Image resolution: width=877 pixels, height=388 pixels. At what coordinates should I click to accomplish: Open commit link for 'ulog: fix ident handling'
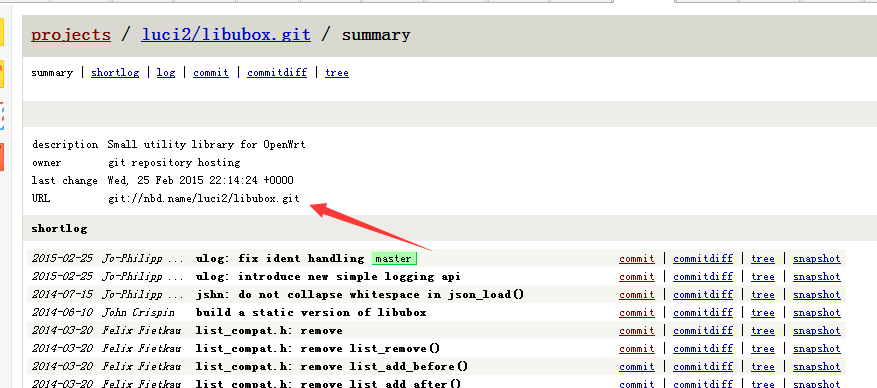coord(636,259)
